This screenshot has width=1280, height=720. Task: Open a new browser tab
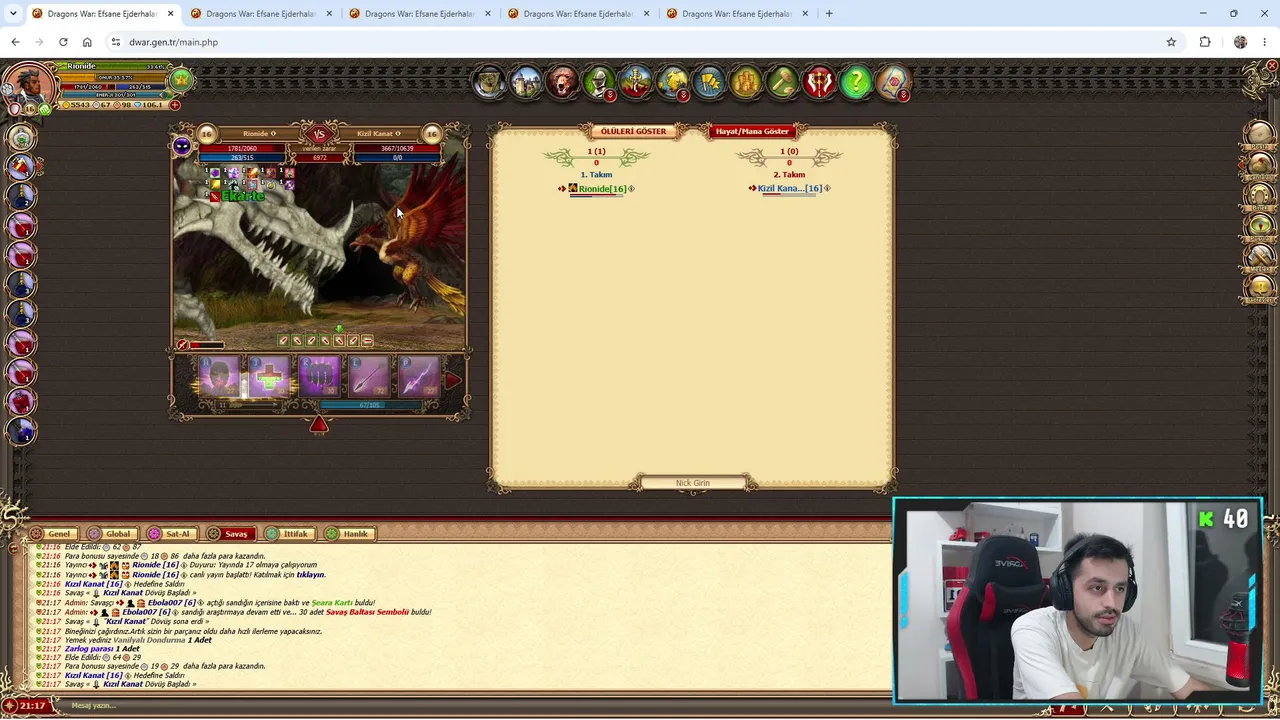829,14
